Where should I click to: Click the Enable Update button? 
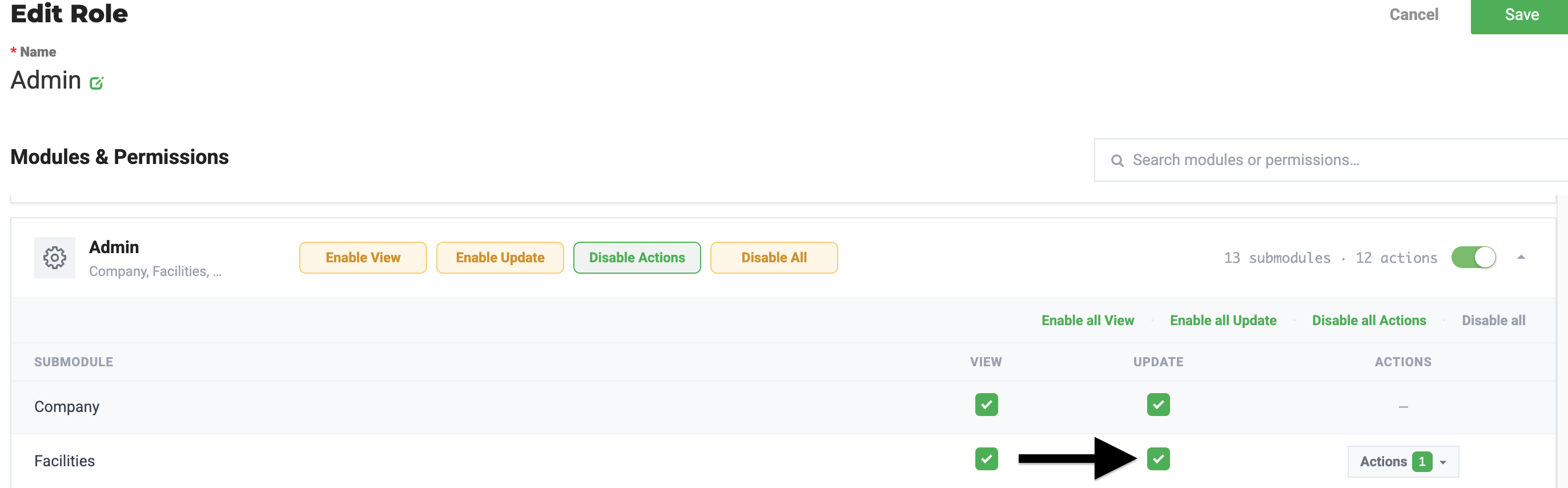[x=500, y=258]
